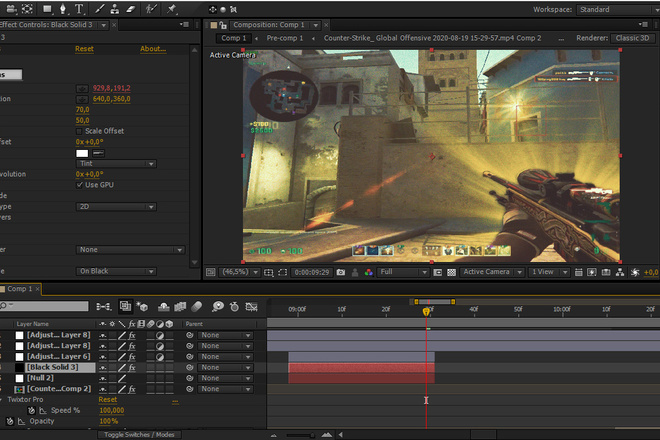
Task: Select the Horizontal Type tool
Action: [79, 9]
